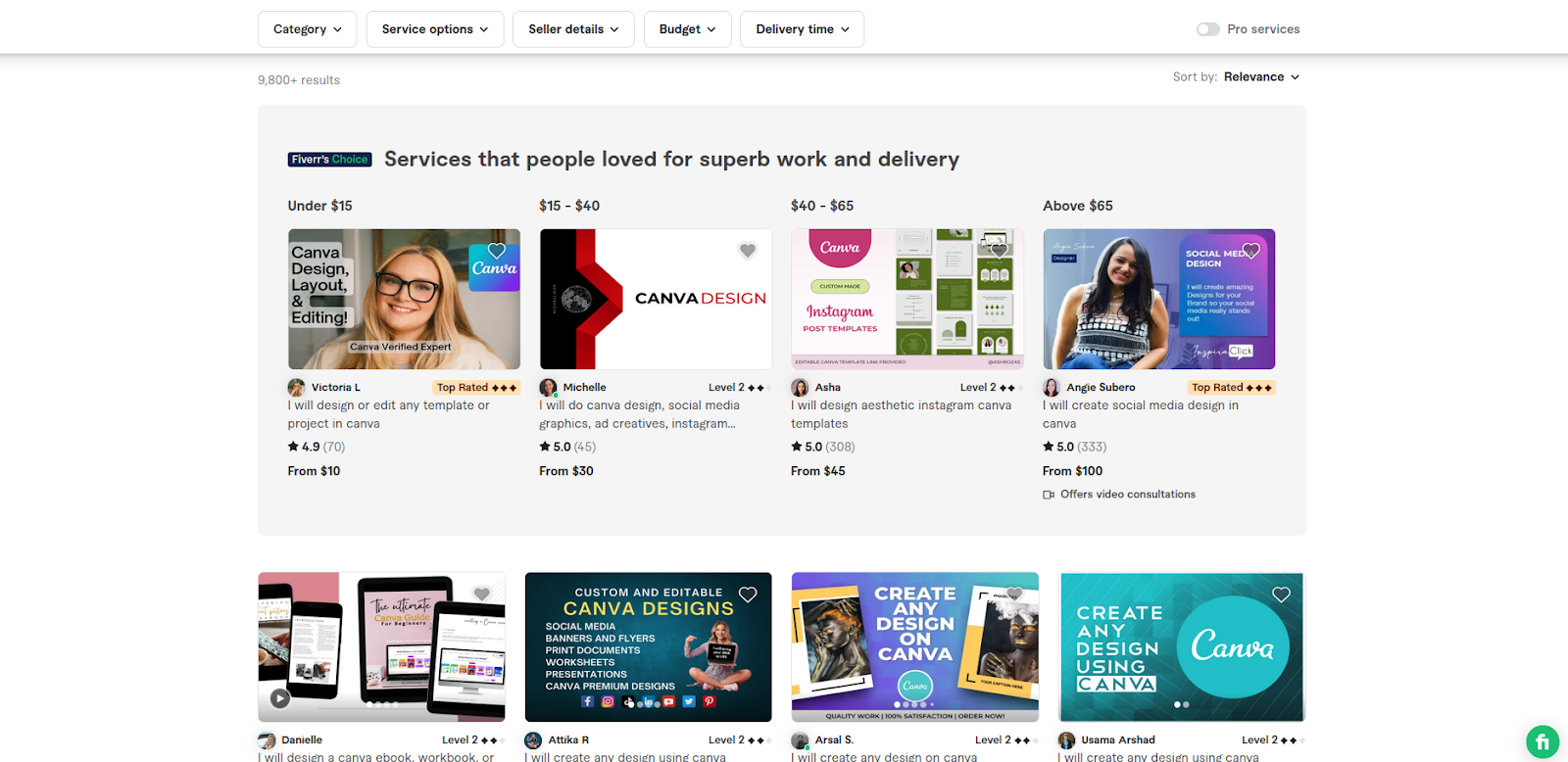The image size is (1568, 762).
Task: Open seller name Victoria L
Action: coord(336,388)
